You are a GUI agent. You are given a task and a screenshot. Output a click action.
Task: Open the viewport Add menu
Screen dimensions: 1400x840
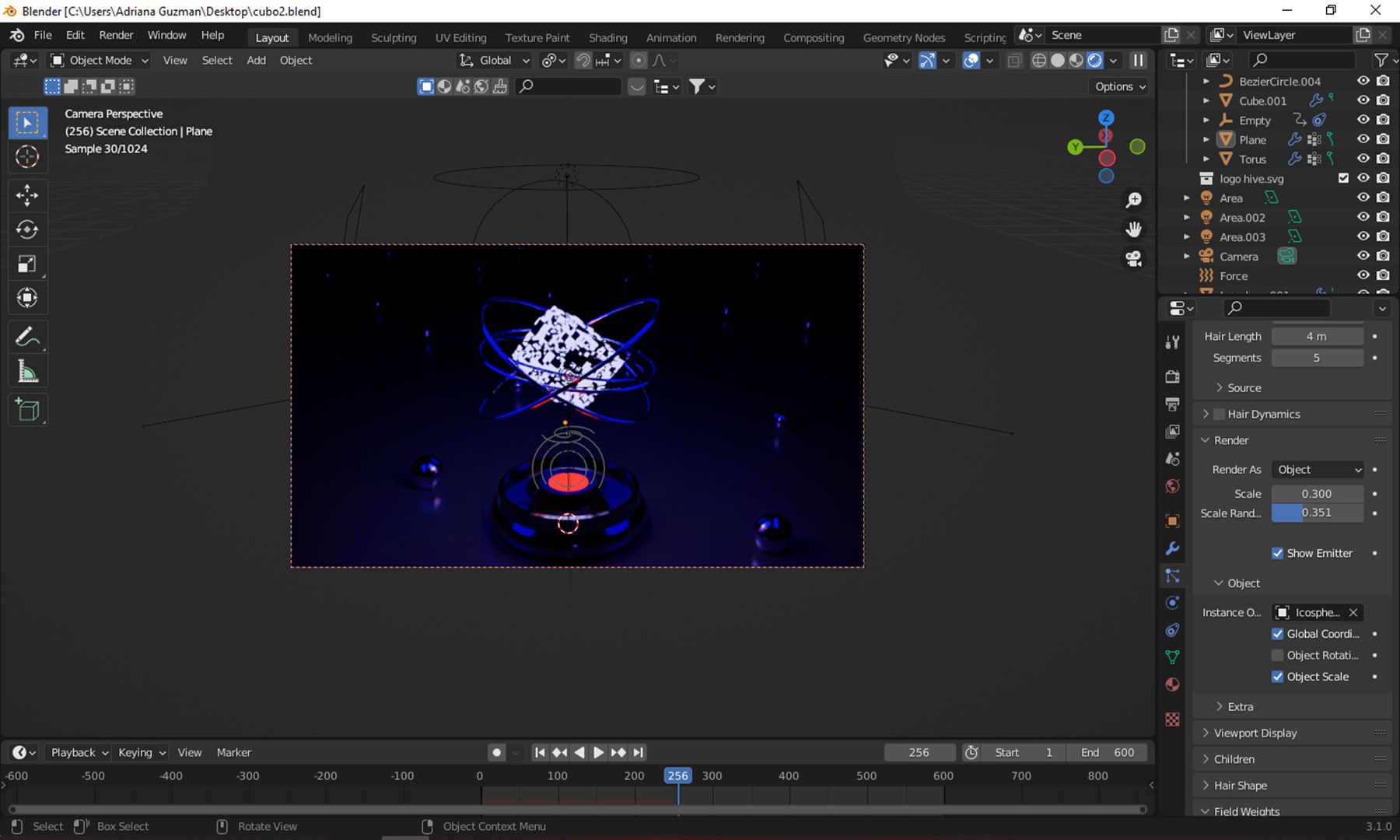(x=256, y=60)
